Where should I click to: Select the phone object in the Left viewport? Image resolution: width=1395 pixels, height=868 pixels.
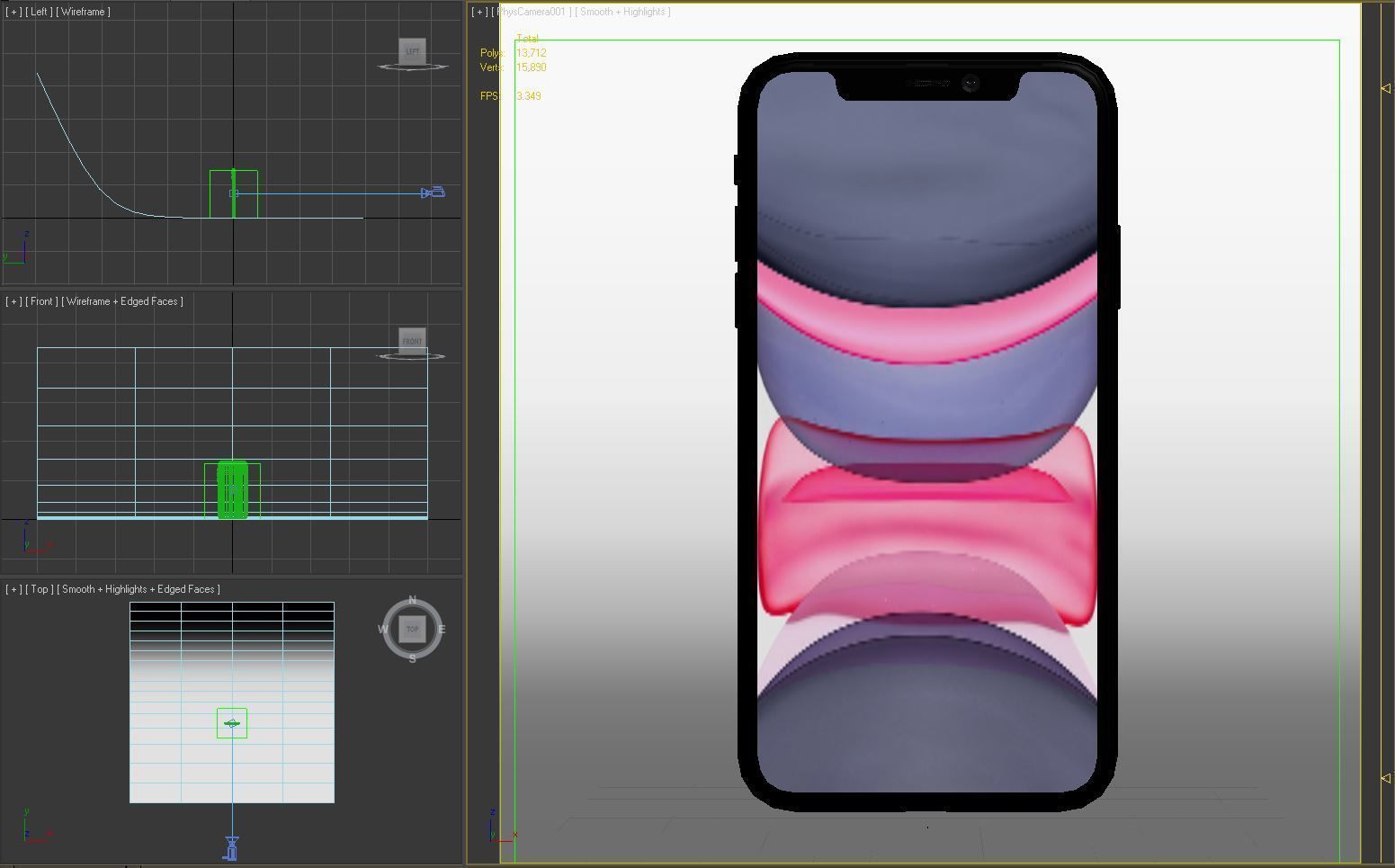click(234, 193)
